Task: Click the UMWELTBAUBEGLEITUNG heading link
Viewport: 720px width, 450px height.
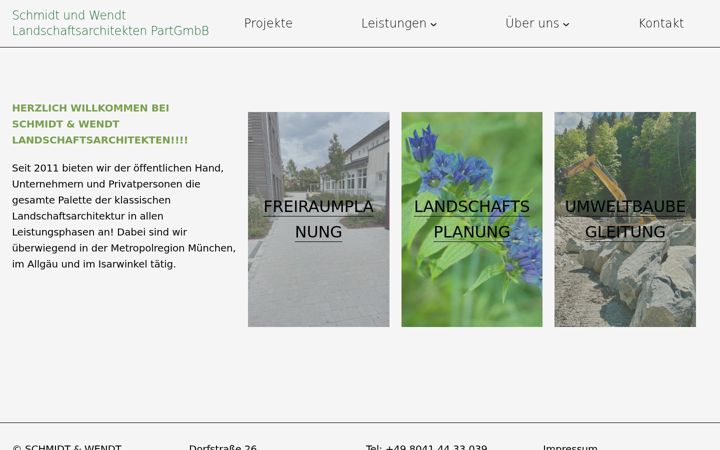Action: [625, 219]
